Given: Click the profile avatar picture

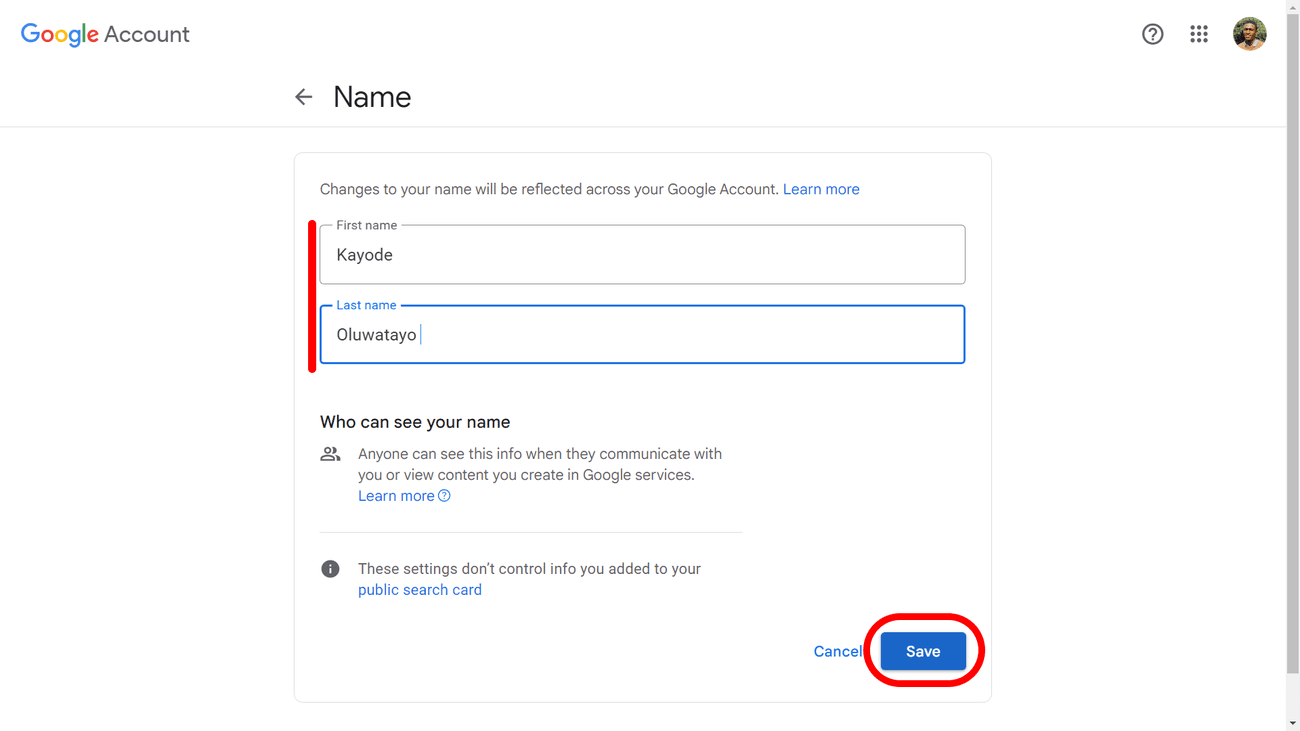Looking at the screenshot, I should (x=1249, y=34).
